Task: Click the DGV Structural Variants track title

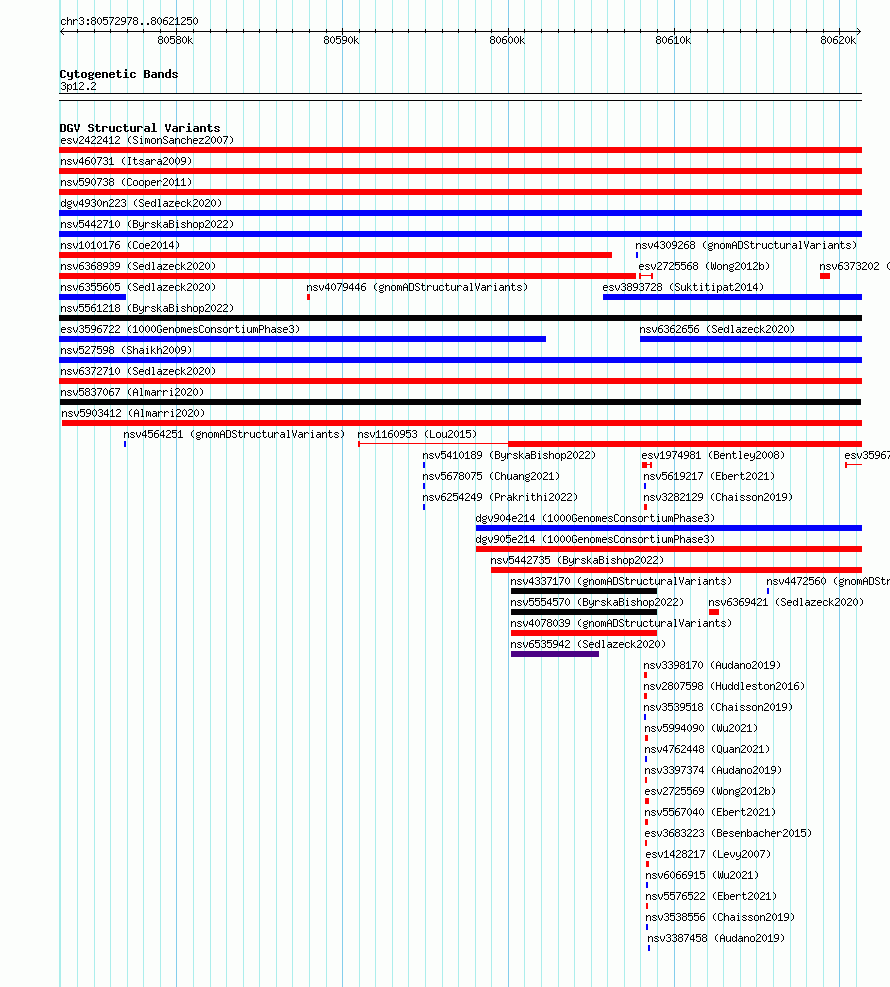Action: (x=140, y=128)
